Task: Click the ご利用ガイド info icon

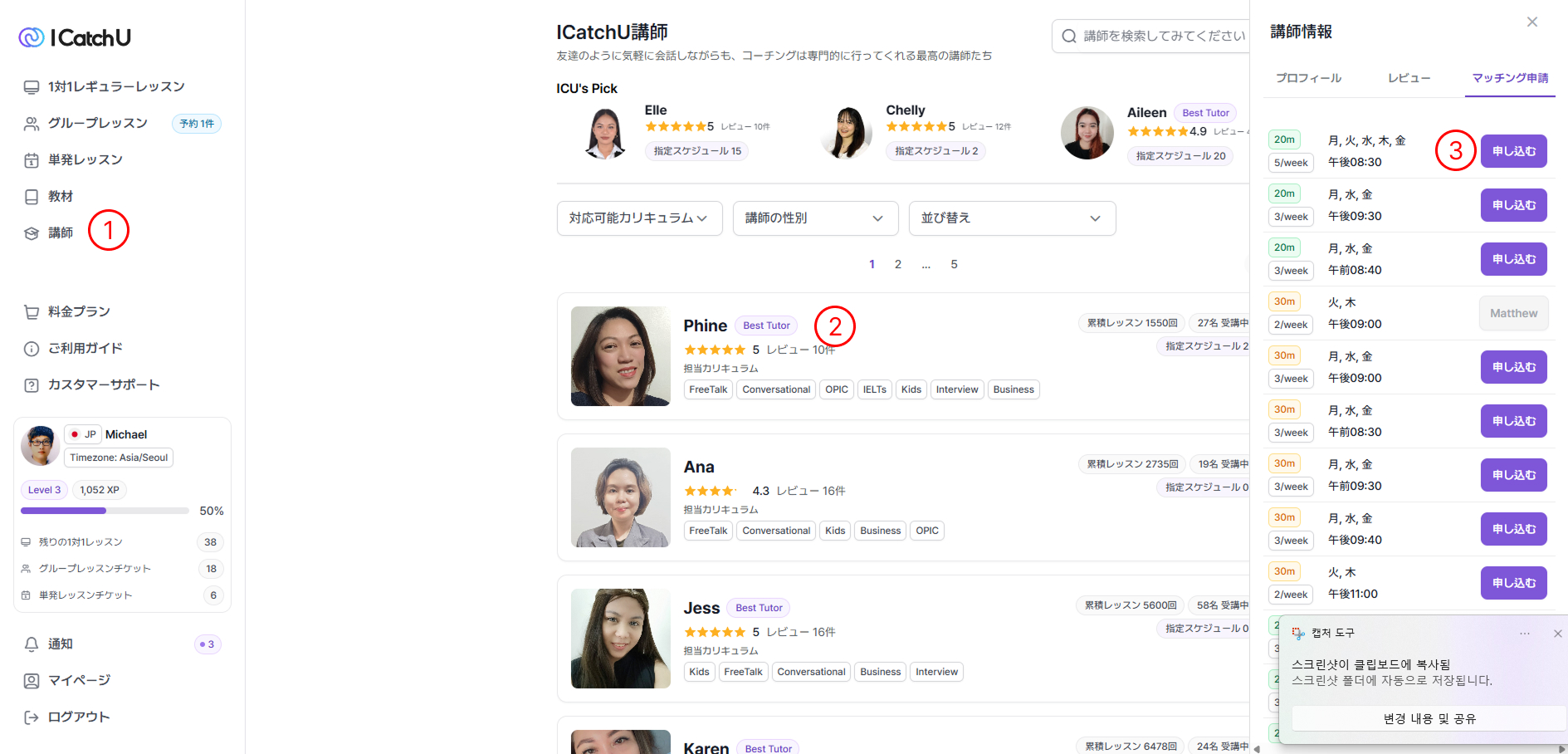Action: pyautogui.click(x=32, y=349)
